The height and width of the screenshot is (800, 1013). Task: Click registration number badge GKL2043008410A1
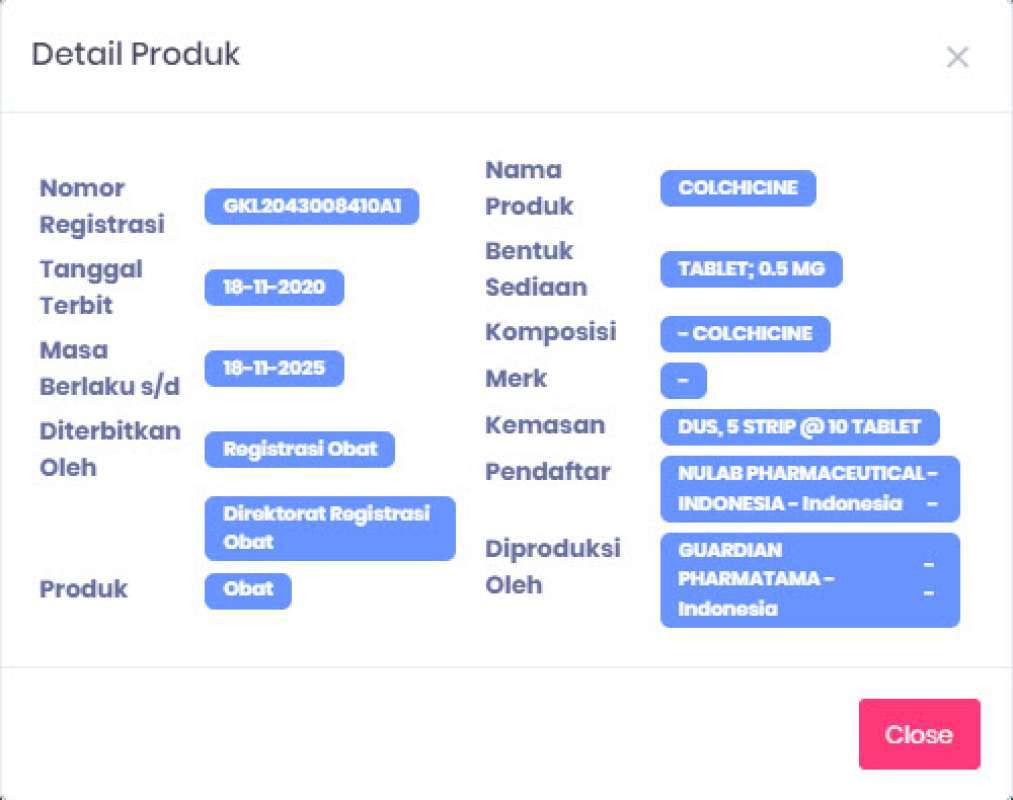pyautogui.click(x=312, y=207)
